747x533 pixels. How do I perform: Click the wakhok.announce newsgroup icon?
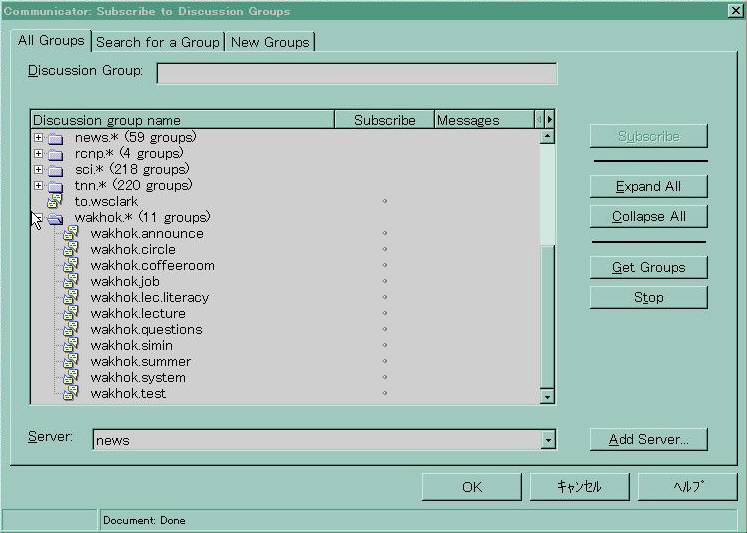(70, 234)
